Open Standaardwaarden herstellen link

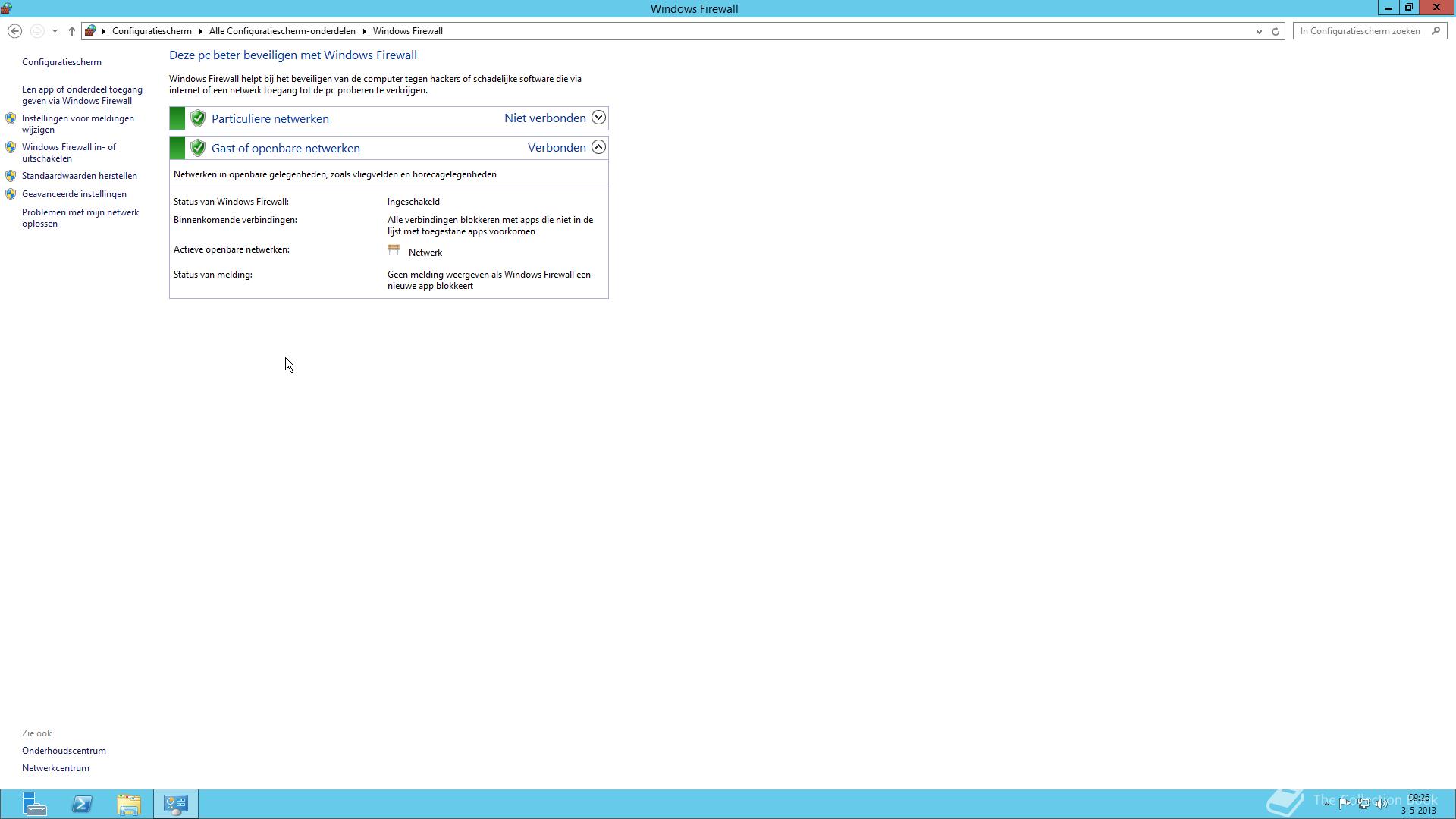[80, 176]
